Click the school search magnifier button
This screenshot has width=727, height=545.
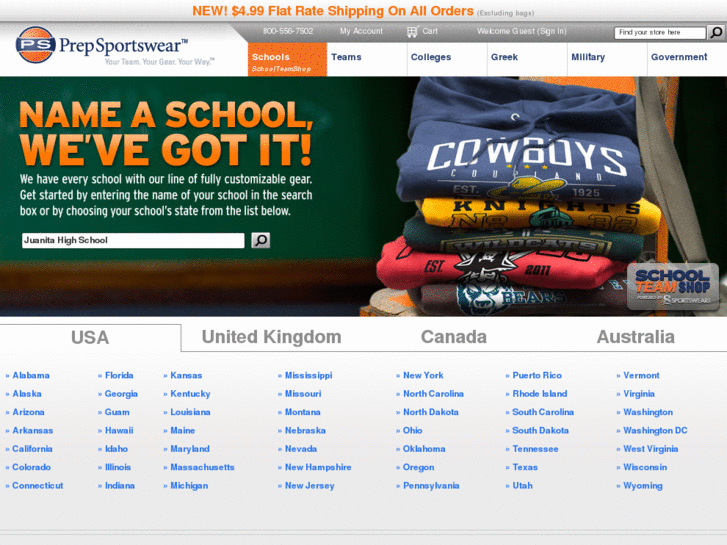pyautogui.click(x=261, y=240)
